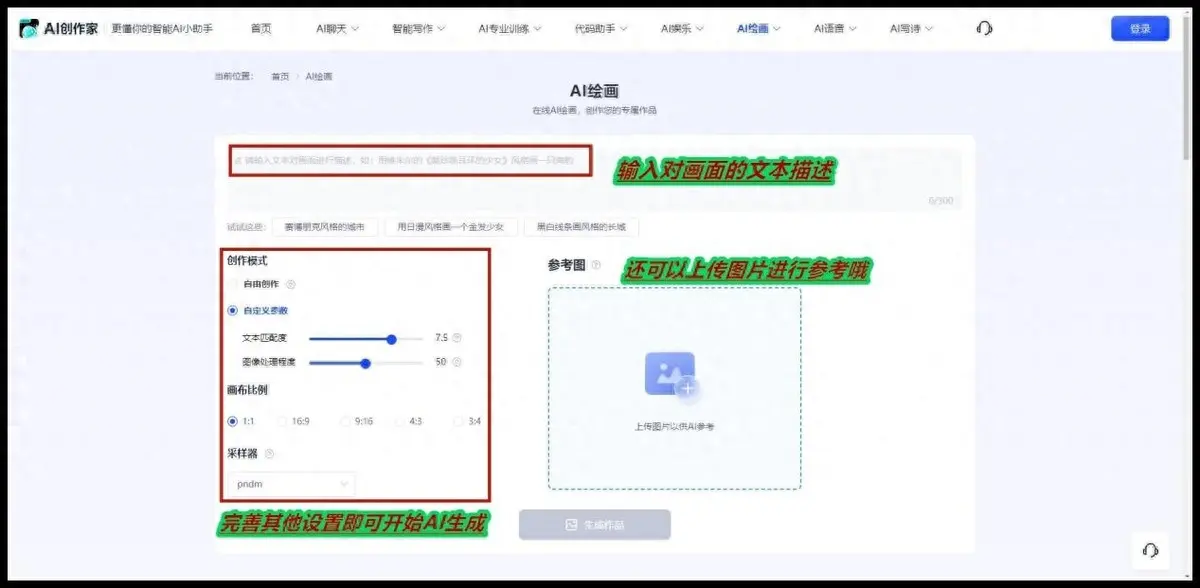The image size is (1200, 588).
Task: Try the 黑白线条画风格的长城 suggestion
Action: [x=581, y=228]
